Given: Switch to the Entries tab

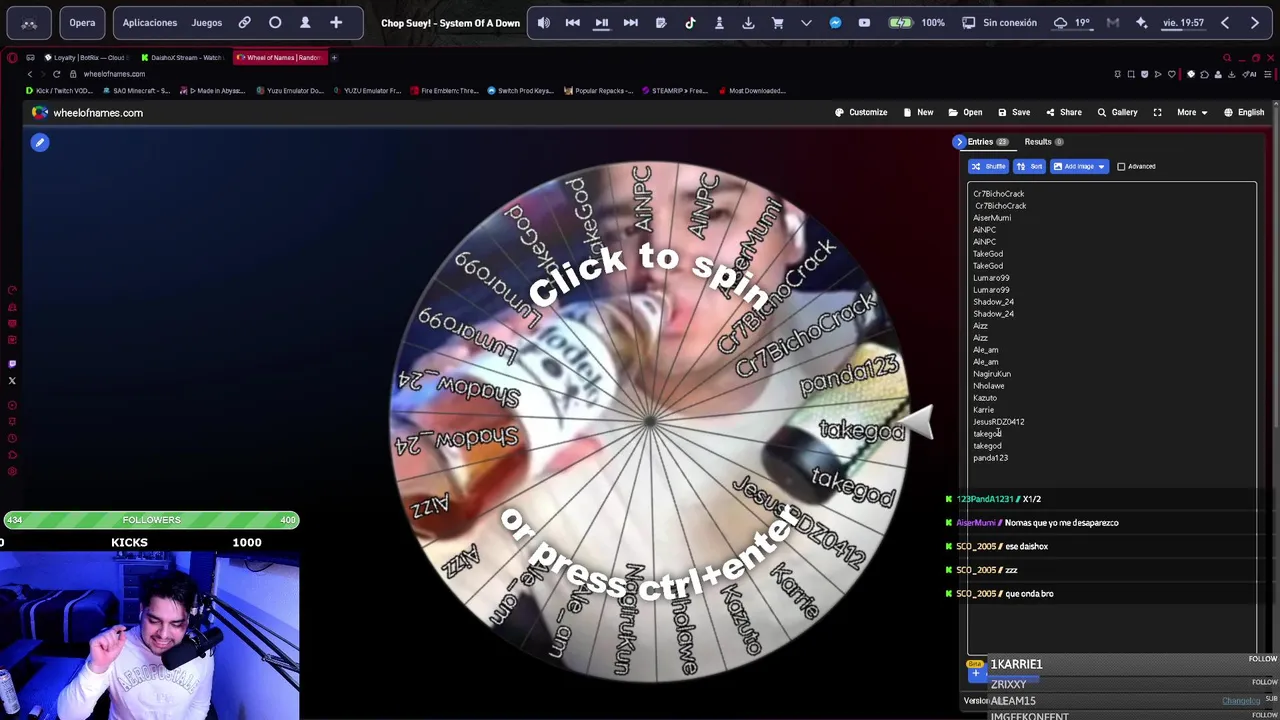Looking at the screenshot, I should point(987,142).
